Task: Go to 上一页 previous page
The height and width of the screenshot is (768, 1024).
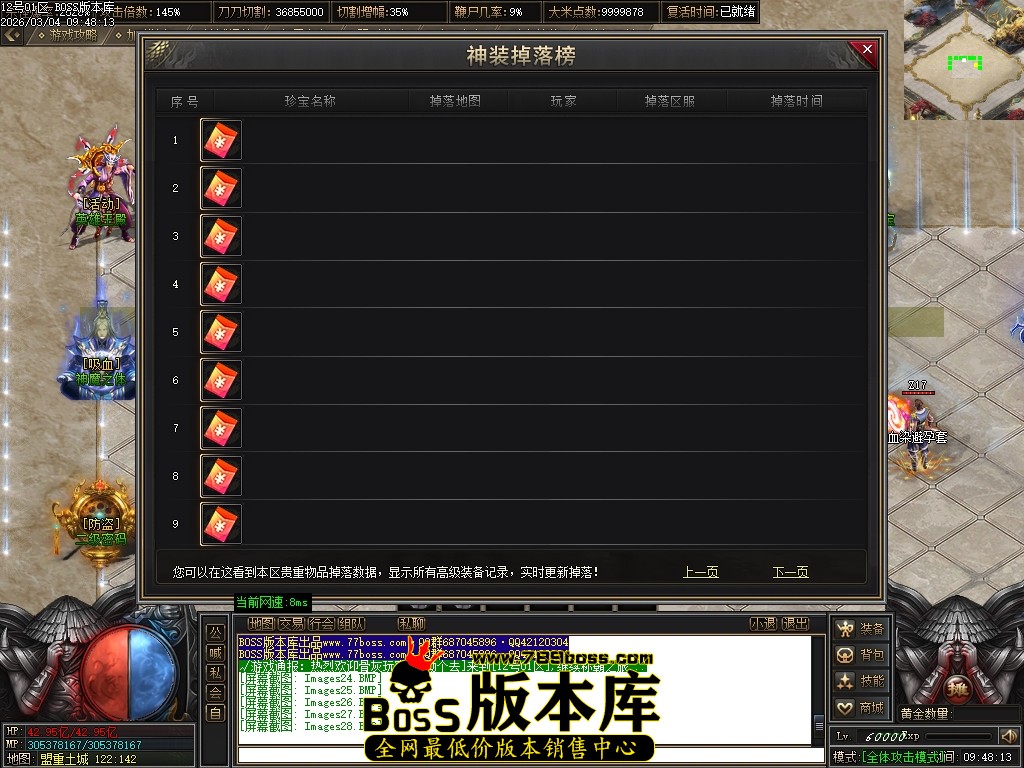Action: pyautogui.click(x=700, y=572)
